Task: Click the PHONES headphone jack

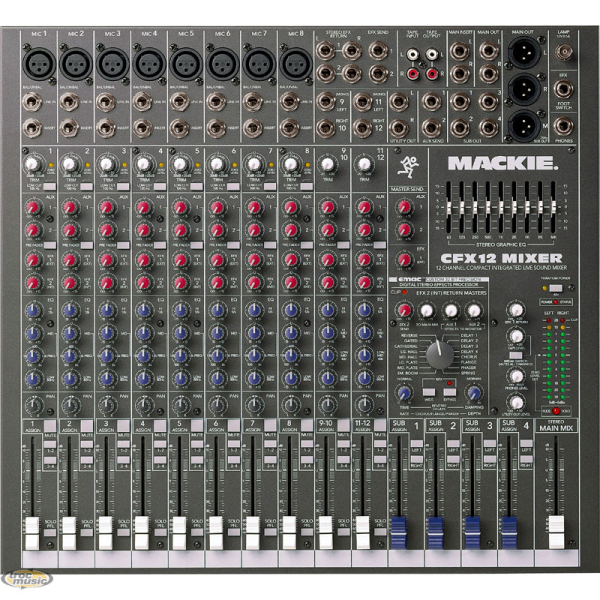Action: point(564,127)
